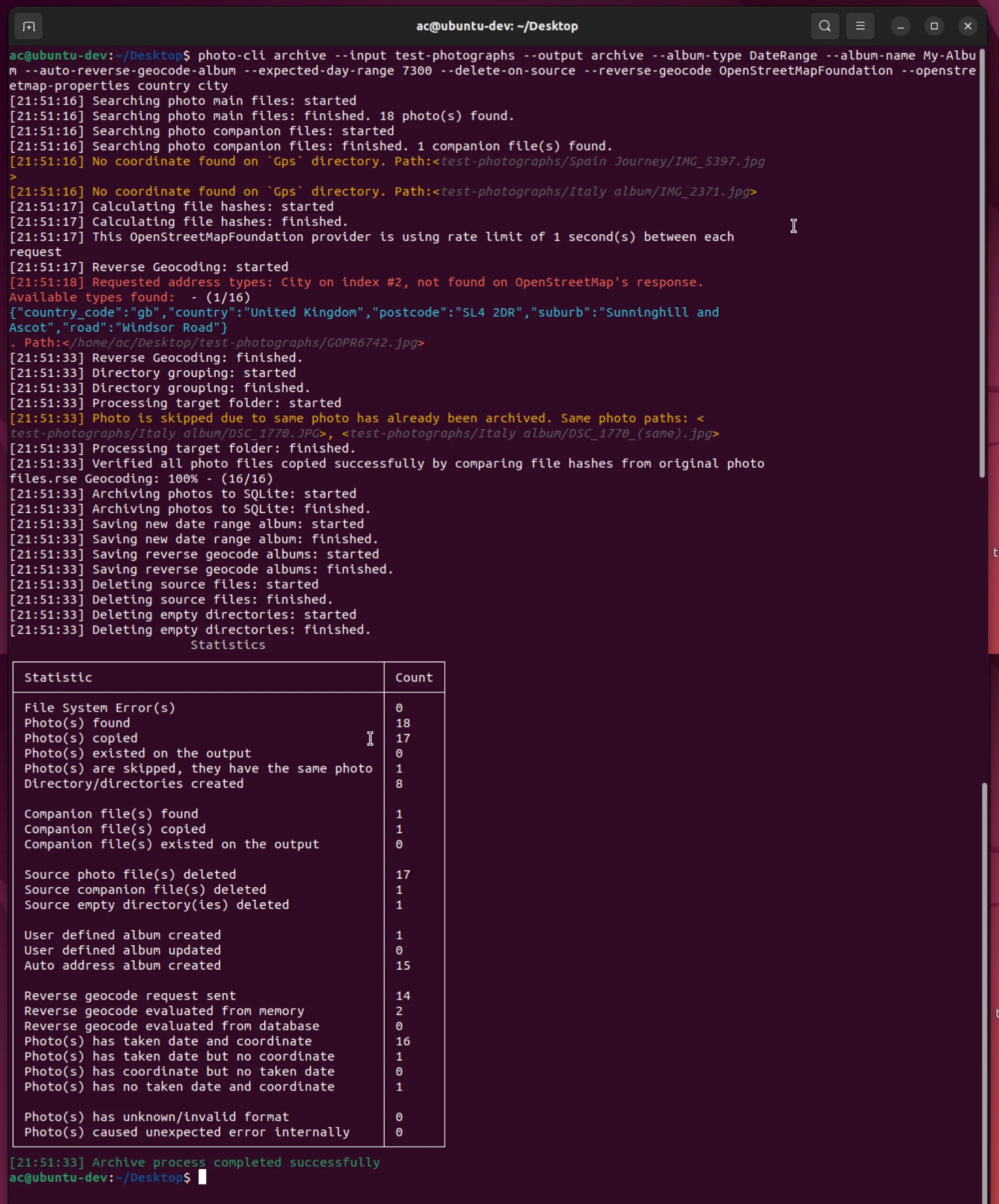Click 'File System Error(s)' row label
999x1204 pixels.
[x=100, y=708]
